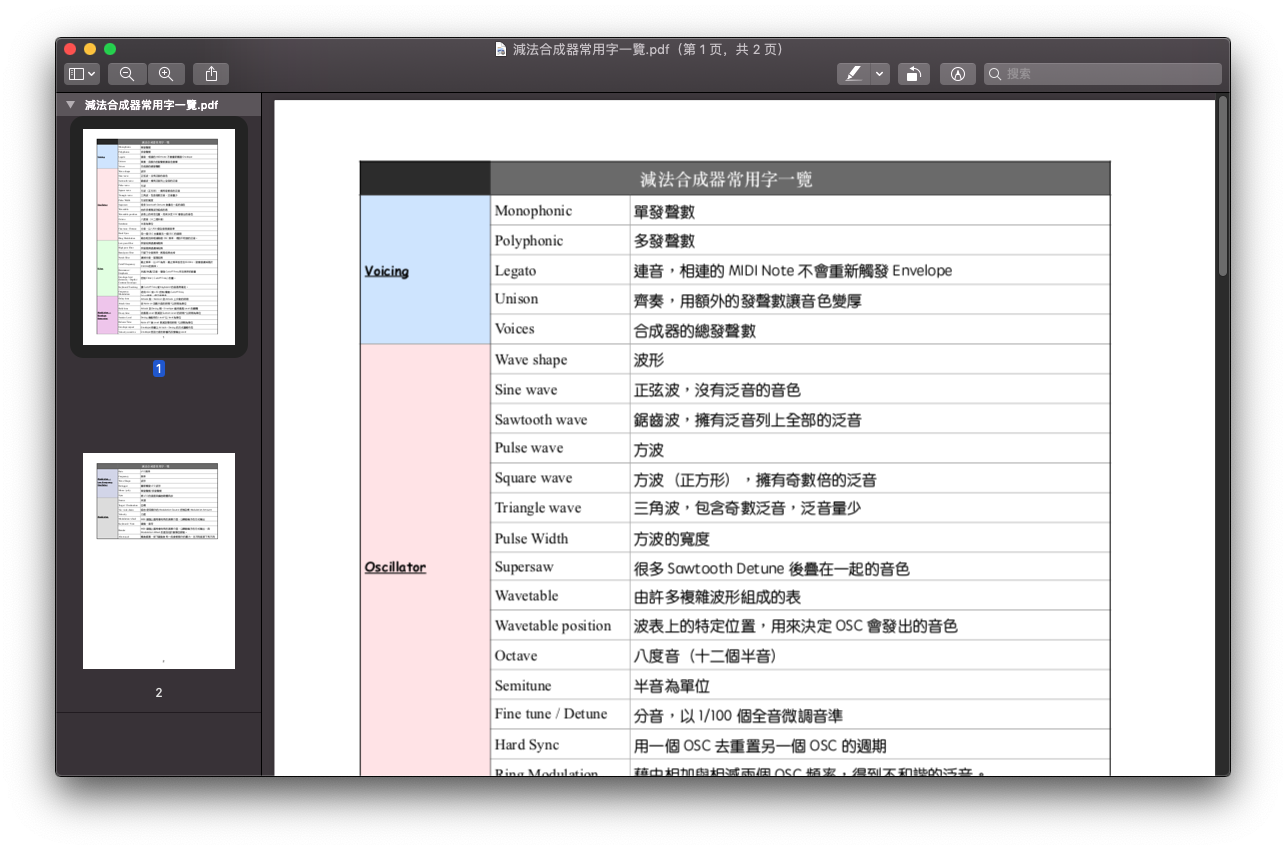Click the 由許多複雜波形組成的表 text
Image resolution: width=1286 pixels, height=850 pixels.
pyautogui.click(x=717, y=597)
